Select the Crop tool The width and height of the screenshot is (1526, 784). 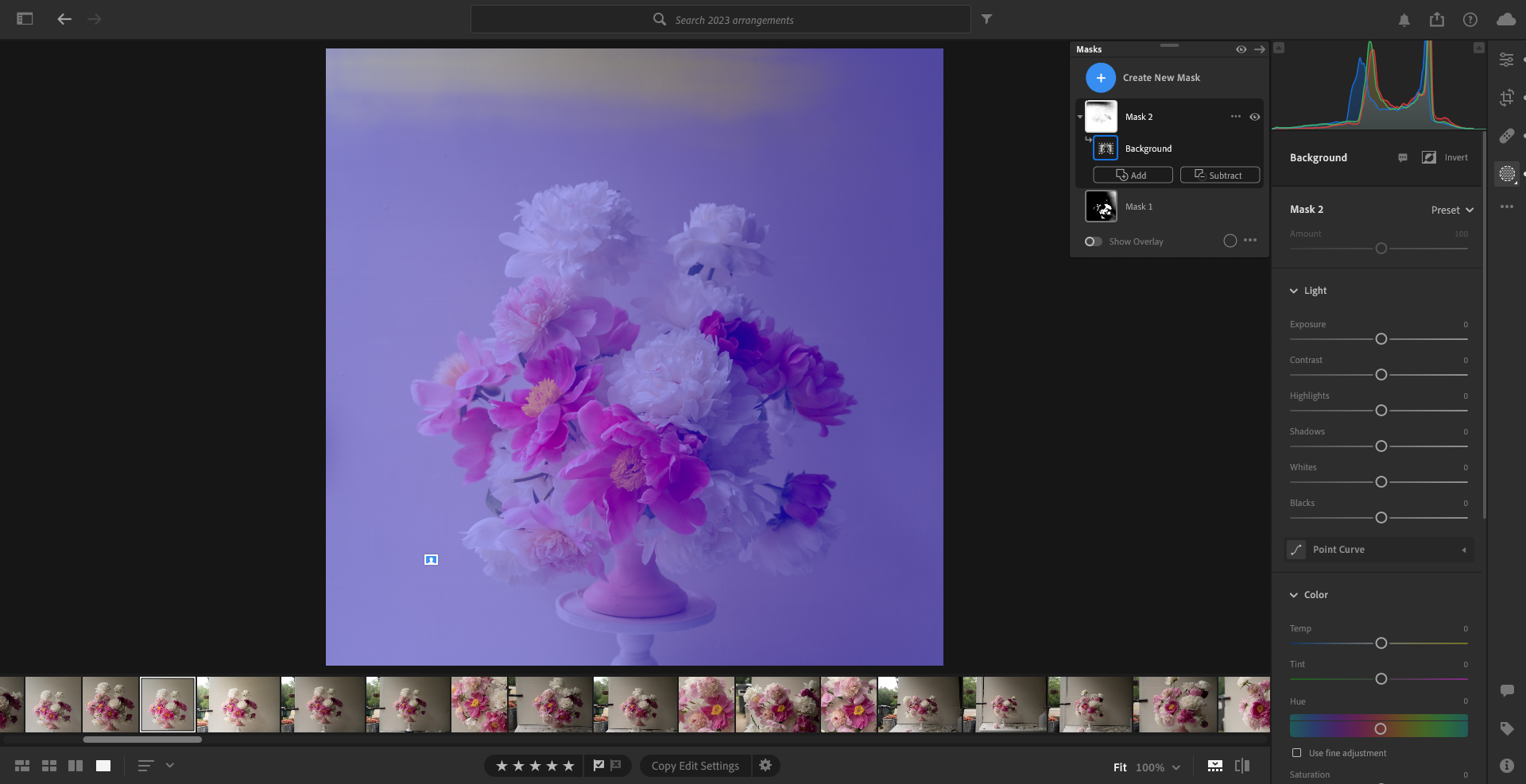pyautogui.click(x=1507, y=98)
